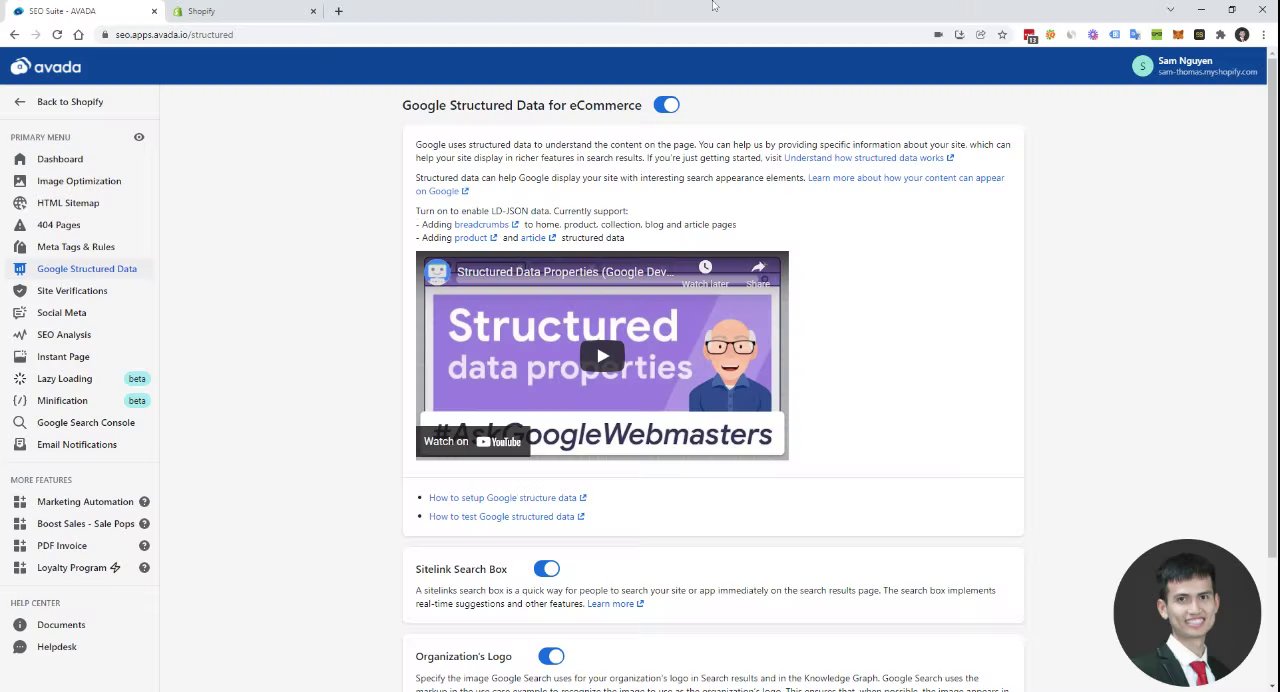Toggle Google Structured Data for eCommerce switch
The image size is (1280, 692).
[x=666, y=105]
